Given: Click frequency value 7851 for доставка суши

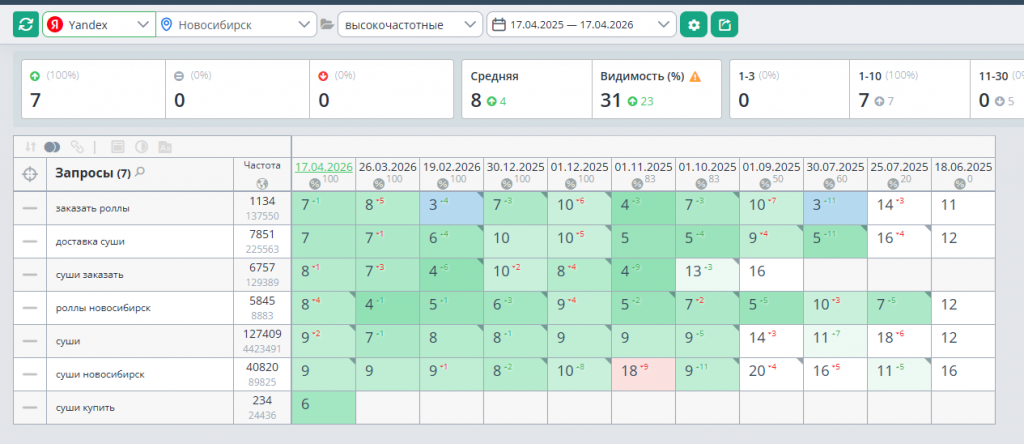Looking at the screenshot, I should (x=262, y=234).
